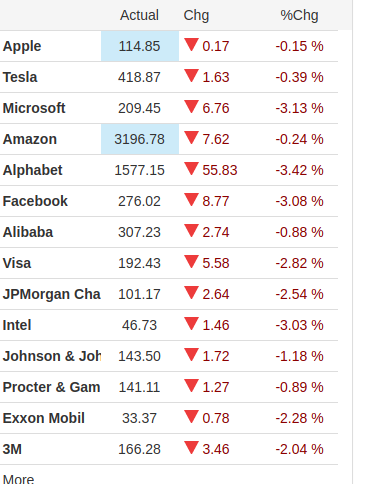
Task: Open the Tesla stock page
Action: click(x=20, y=77)
